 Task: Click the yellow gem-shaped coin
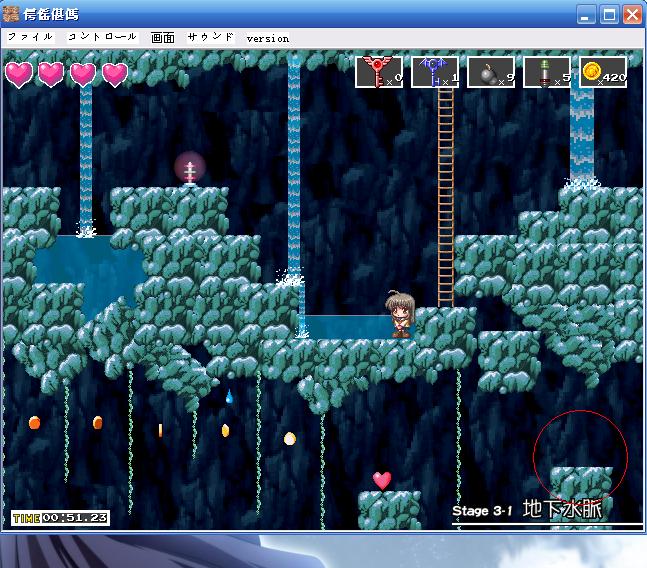coord(225,430)
